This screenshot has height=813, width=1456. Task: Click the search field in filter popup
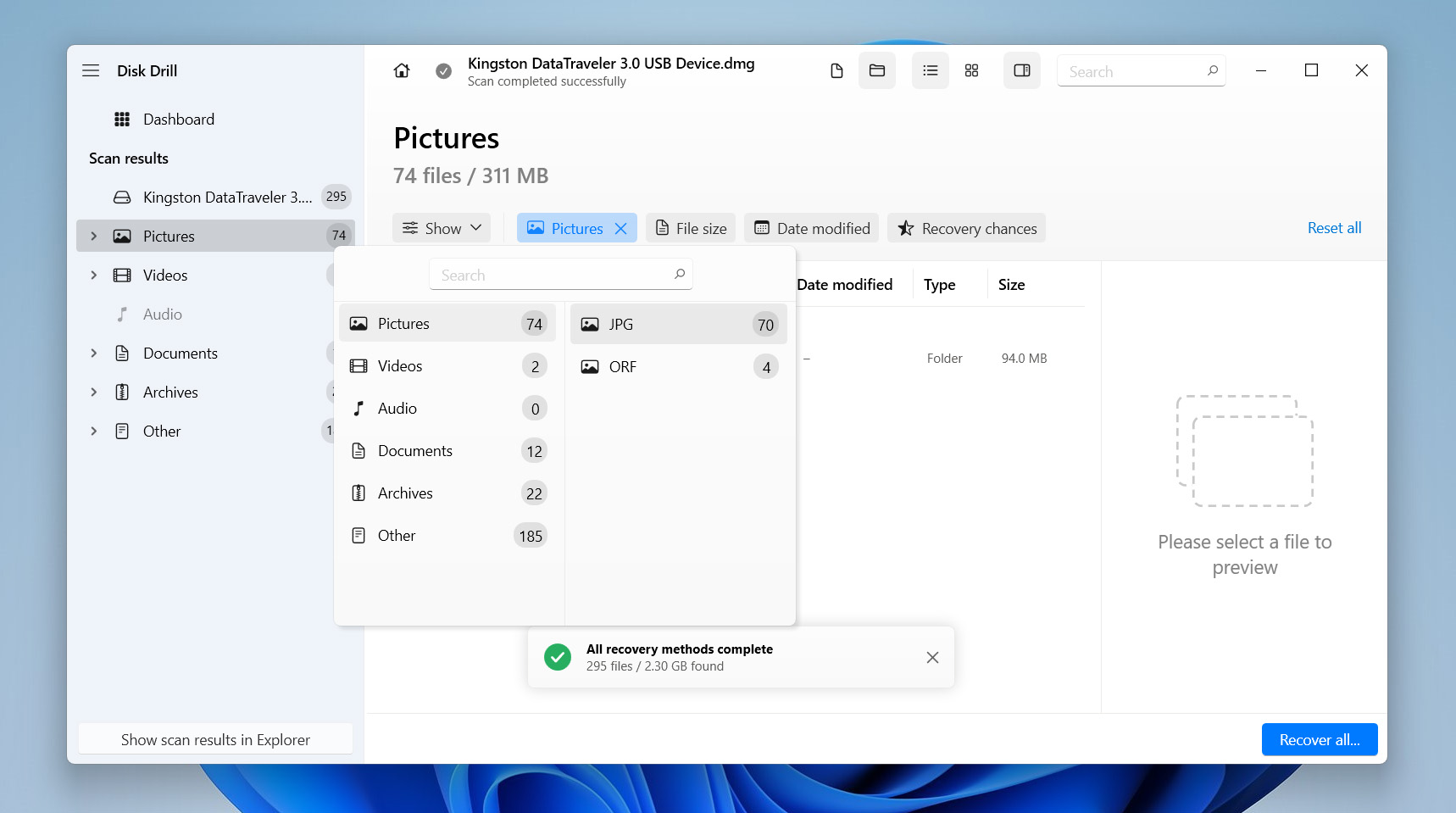[x=561, y=275]
